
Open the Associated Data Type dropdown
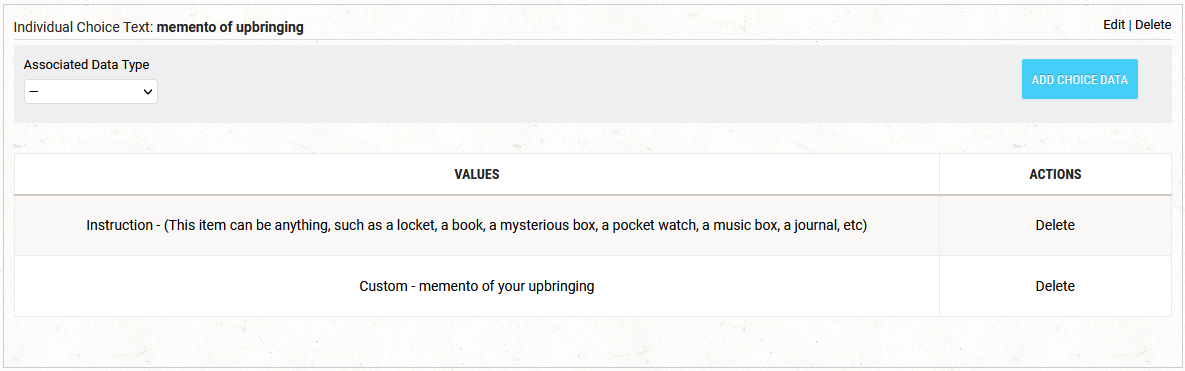point(91,91)
